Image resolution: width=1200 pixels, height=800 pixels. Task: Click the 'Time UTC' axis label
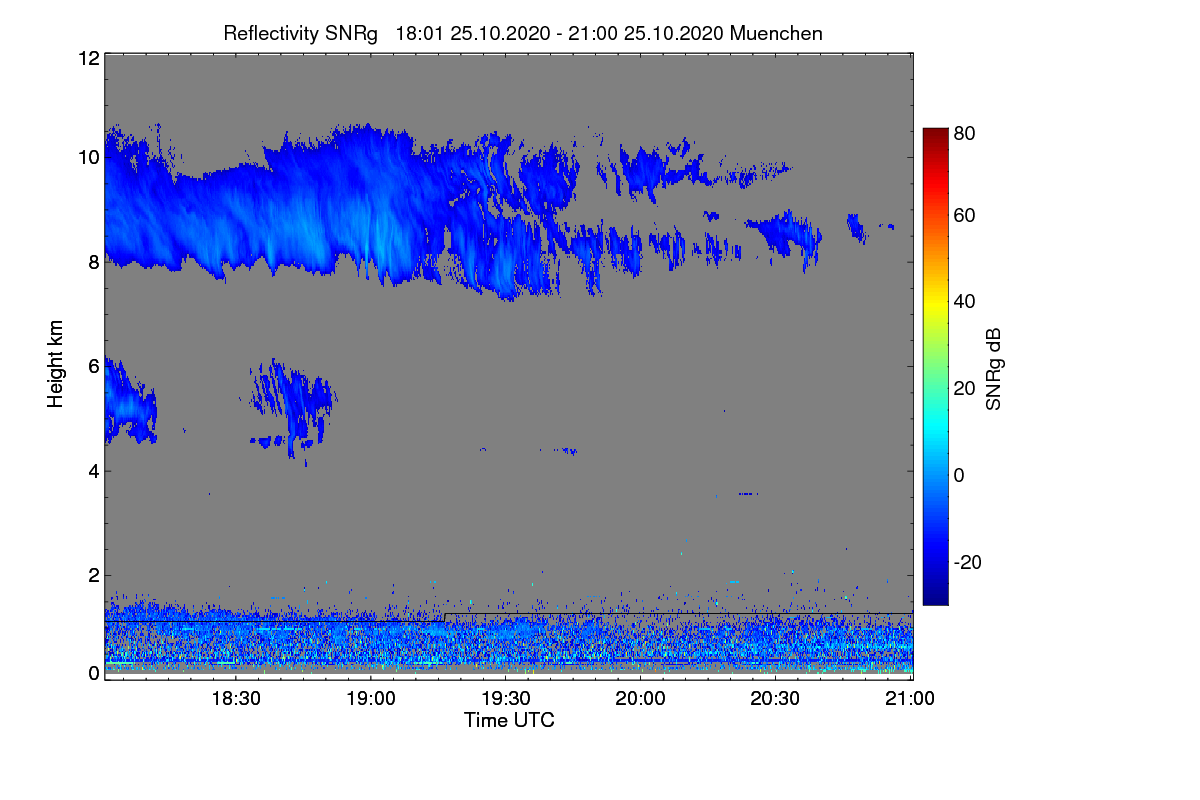coord(509,720)
